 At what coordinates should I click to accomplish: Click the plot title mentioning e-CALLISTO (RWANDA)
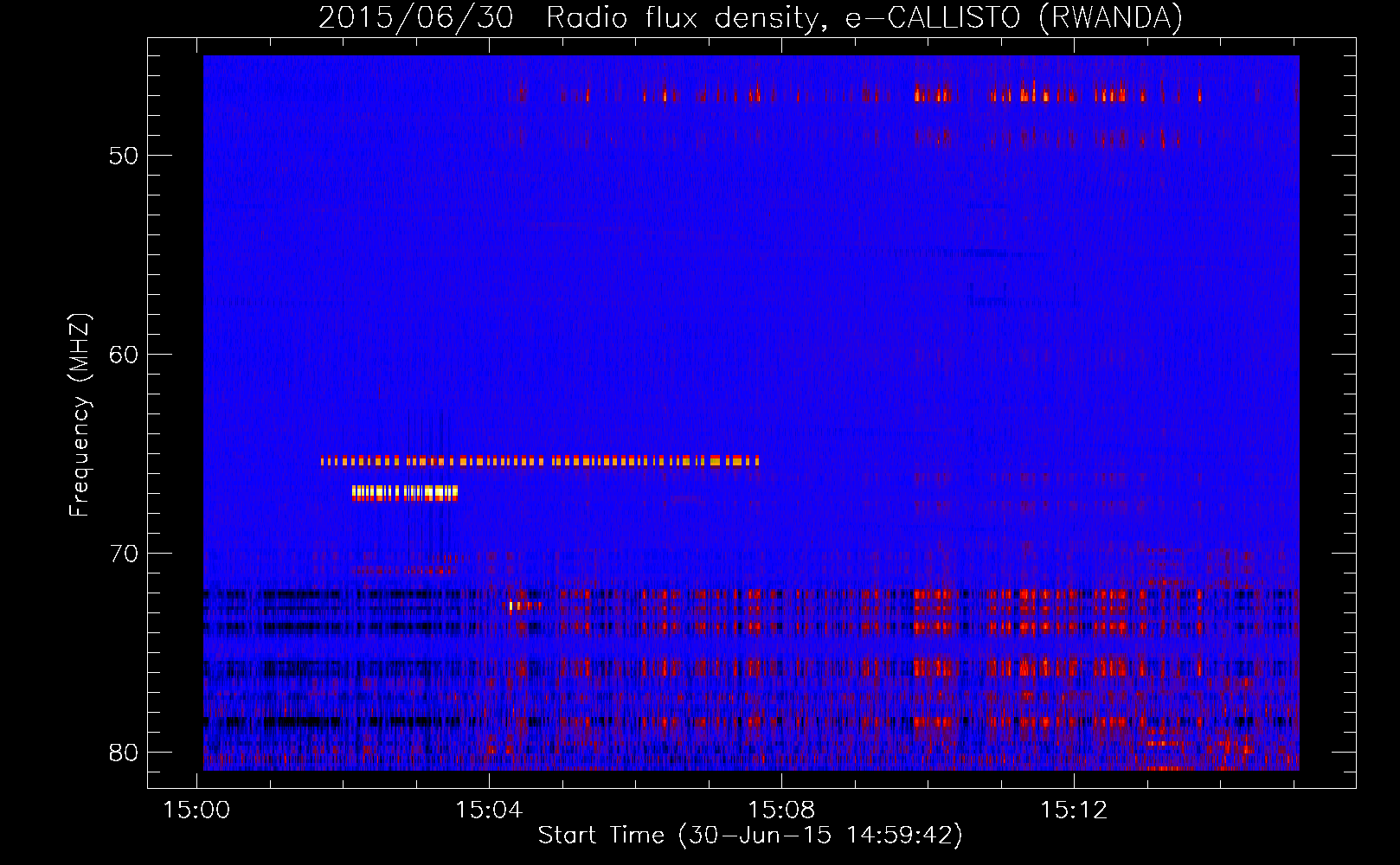(x=750, y=17)
